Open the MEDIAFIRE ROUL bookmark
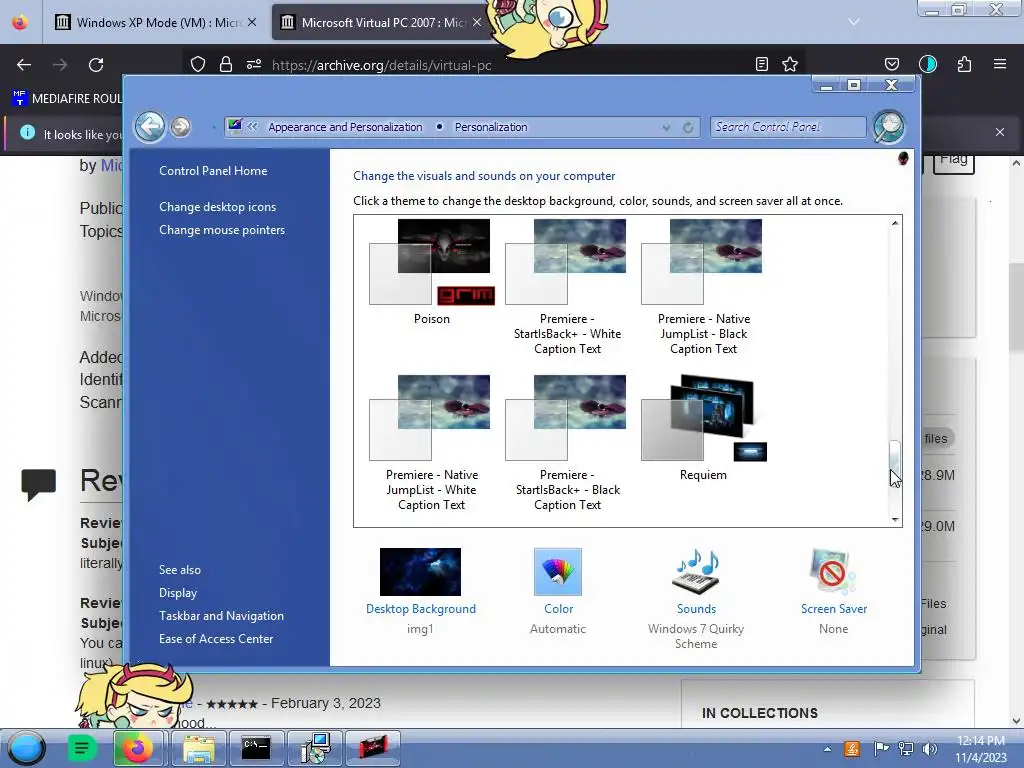 67,99
